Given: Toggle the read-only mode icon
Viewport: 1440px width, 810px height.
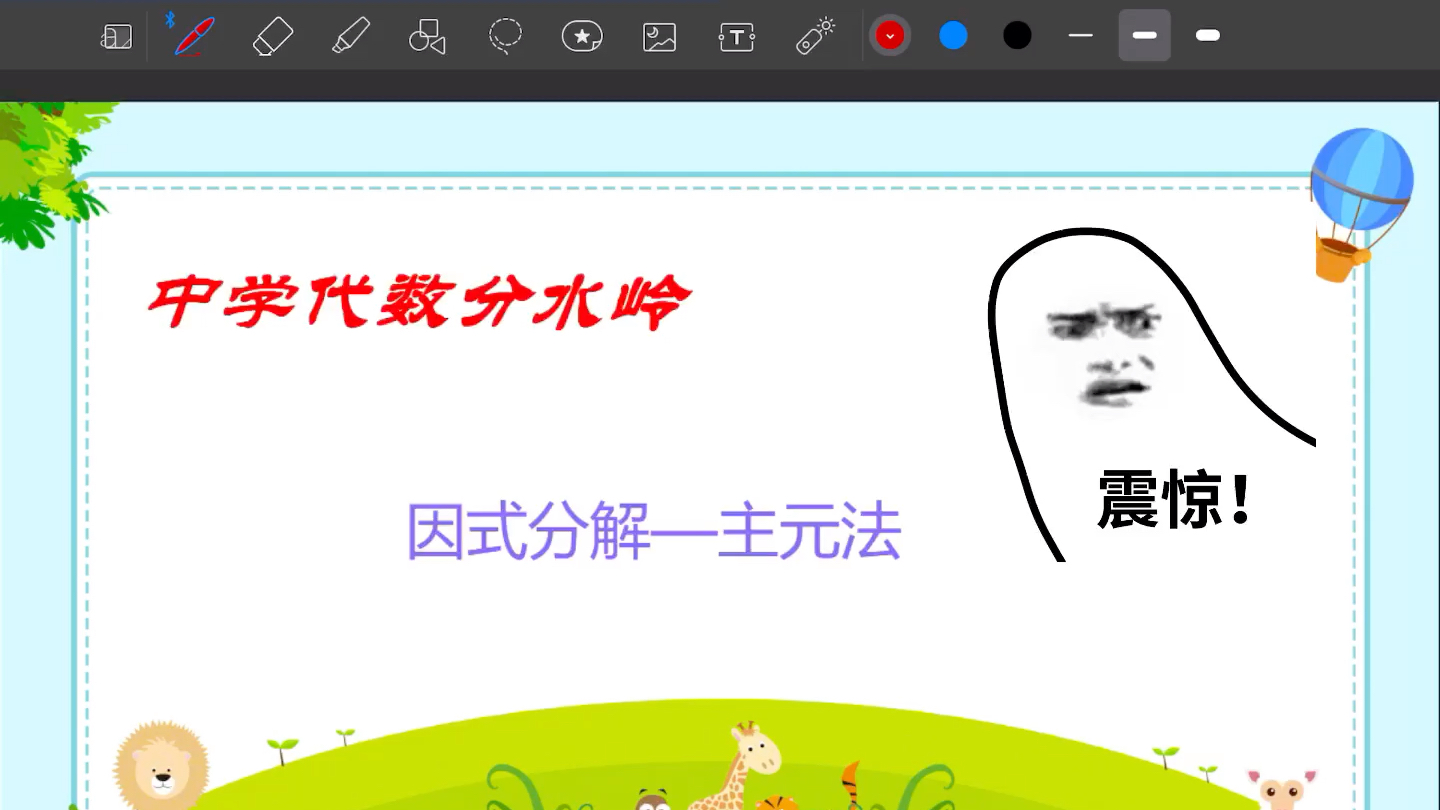Looking at the screenshot, I should [117, 37].
